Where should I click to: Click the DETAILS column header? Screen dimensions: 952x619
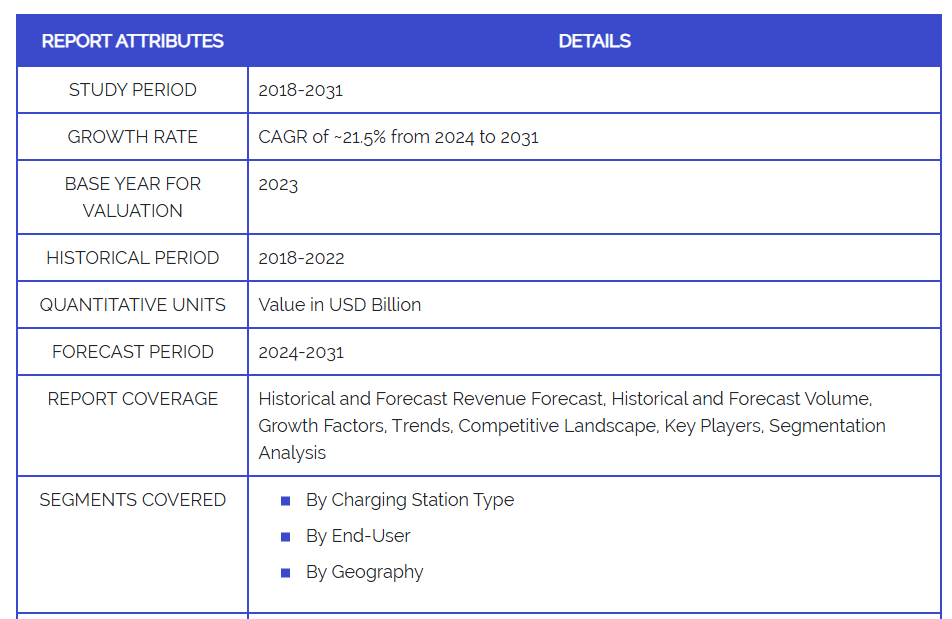[x=594, y=41]
